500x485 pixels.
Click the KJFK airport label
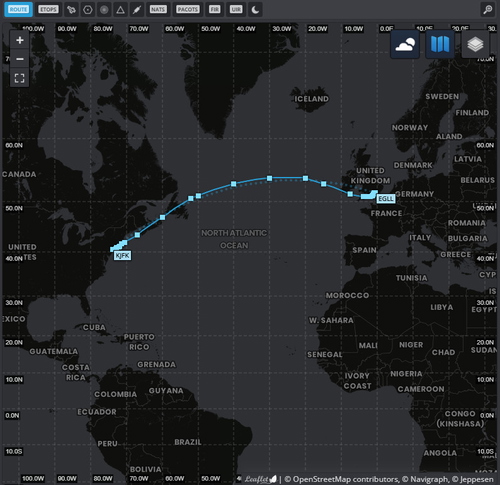click(x=122, y=255)
